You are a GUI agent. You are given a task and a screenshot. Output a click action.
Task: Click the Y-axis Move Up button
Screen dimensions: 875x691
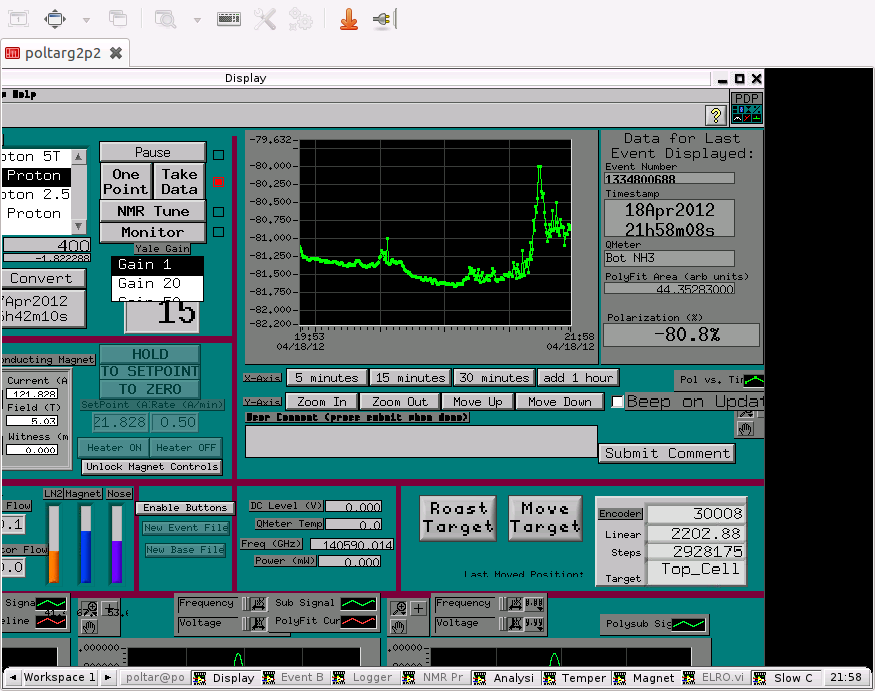pos(477,402)
